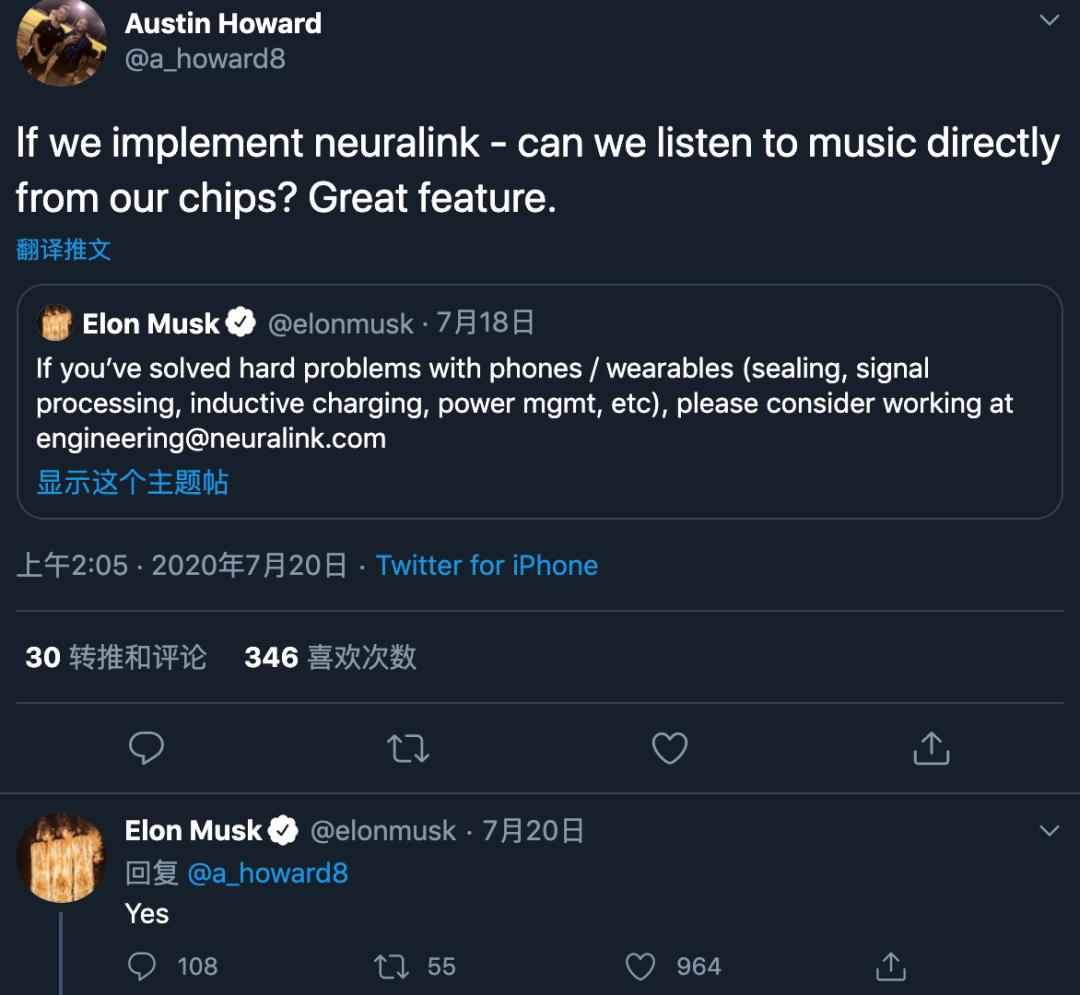Reply to Elon Musk's 'Yes' tweet
This screenshot has height=995, width=1080.
[143, 966]
